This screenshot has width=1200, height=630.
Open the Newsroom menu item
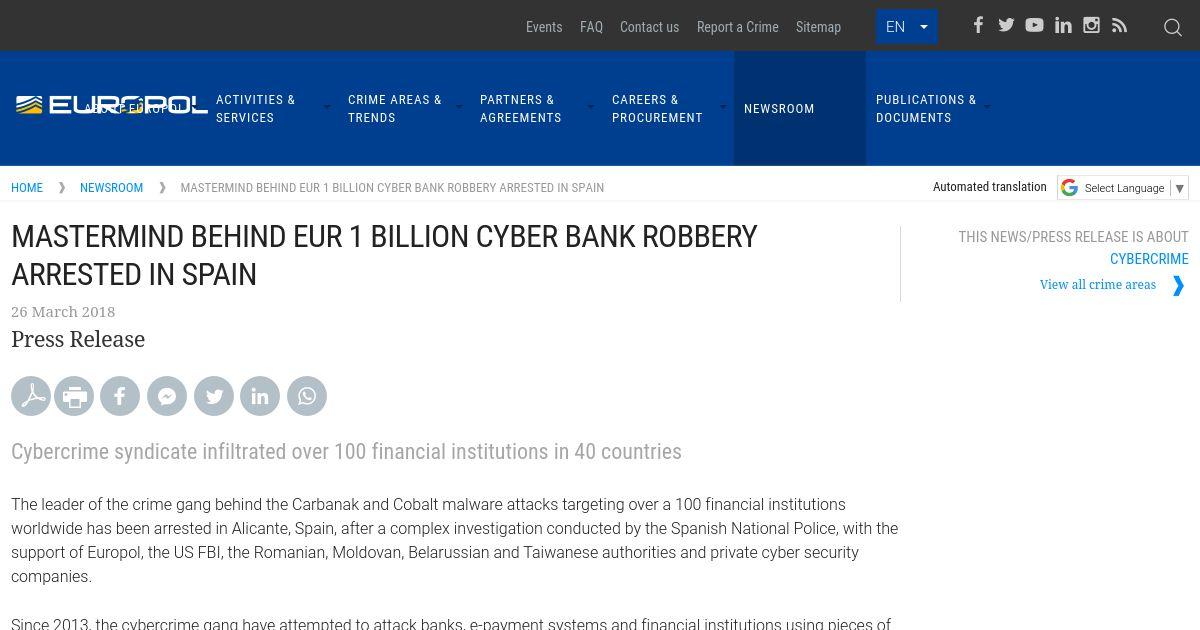(779, 108)
